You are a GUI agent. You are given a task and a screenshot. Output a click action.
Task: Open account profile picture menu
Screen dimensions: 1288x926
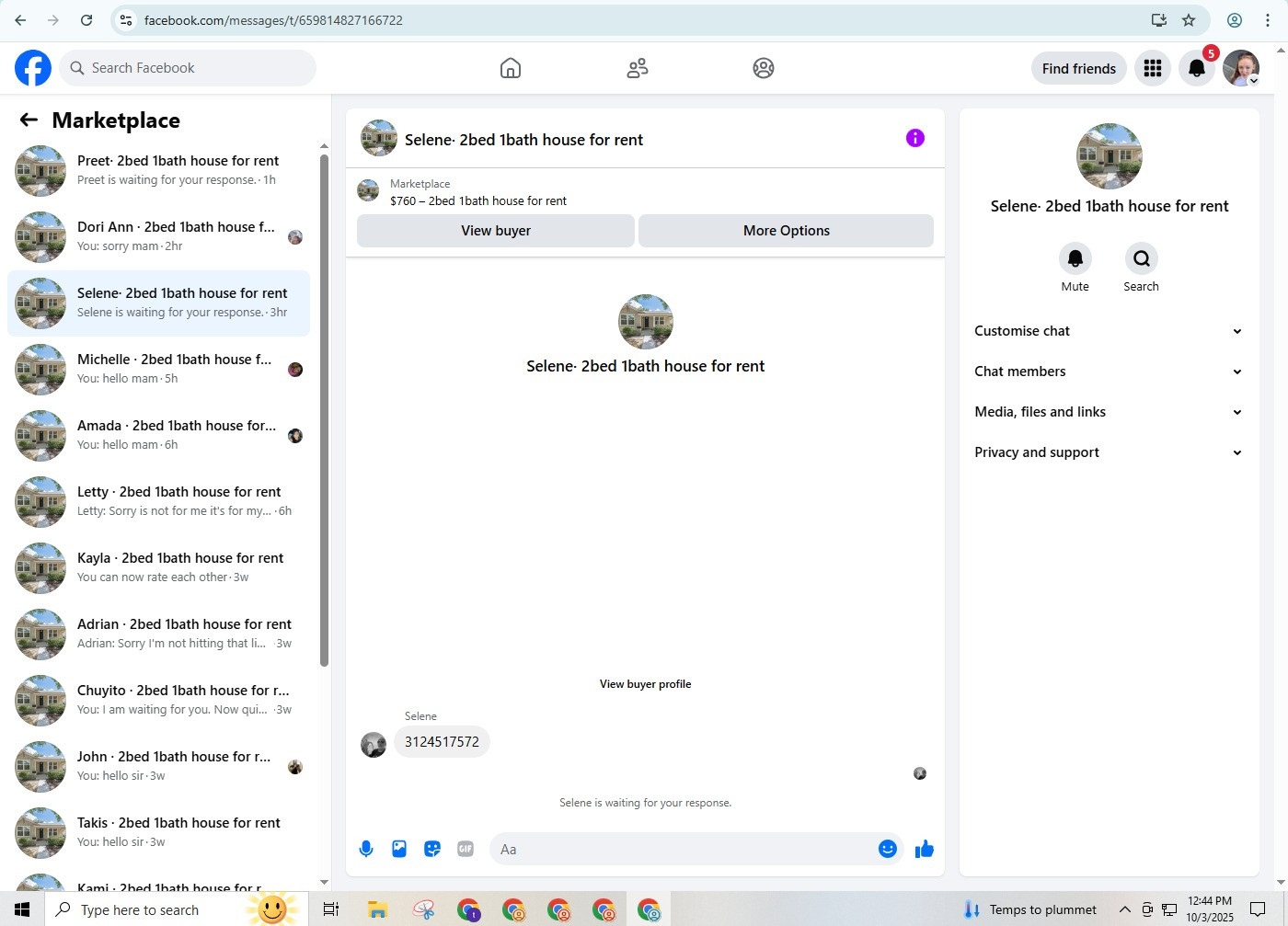click(x=1241, y=68)
